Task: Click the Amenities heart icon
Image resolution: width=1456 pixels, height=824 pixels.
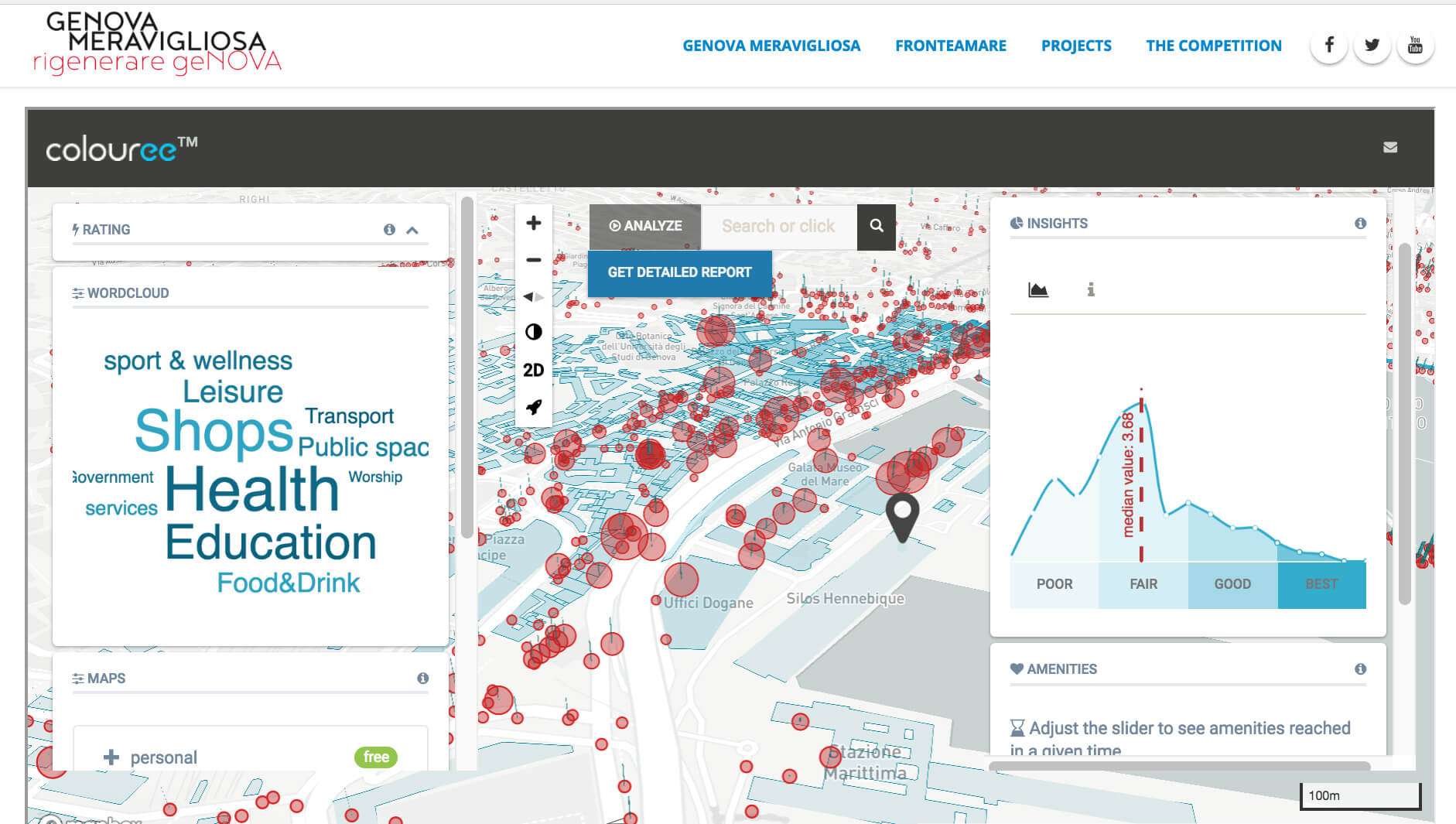Action: [1017, 668]
